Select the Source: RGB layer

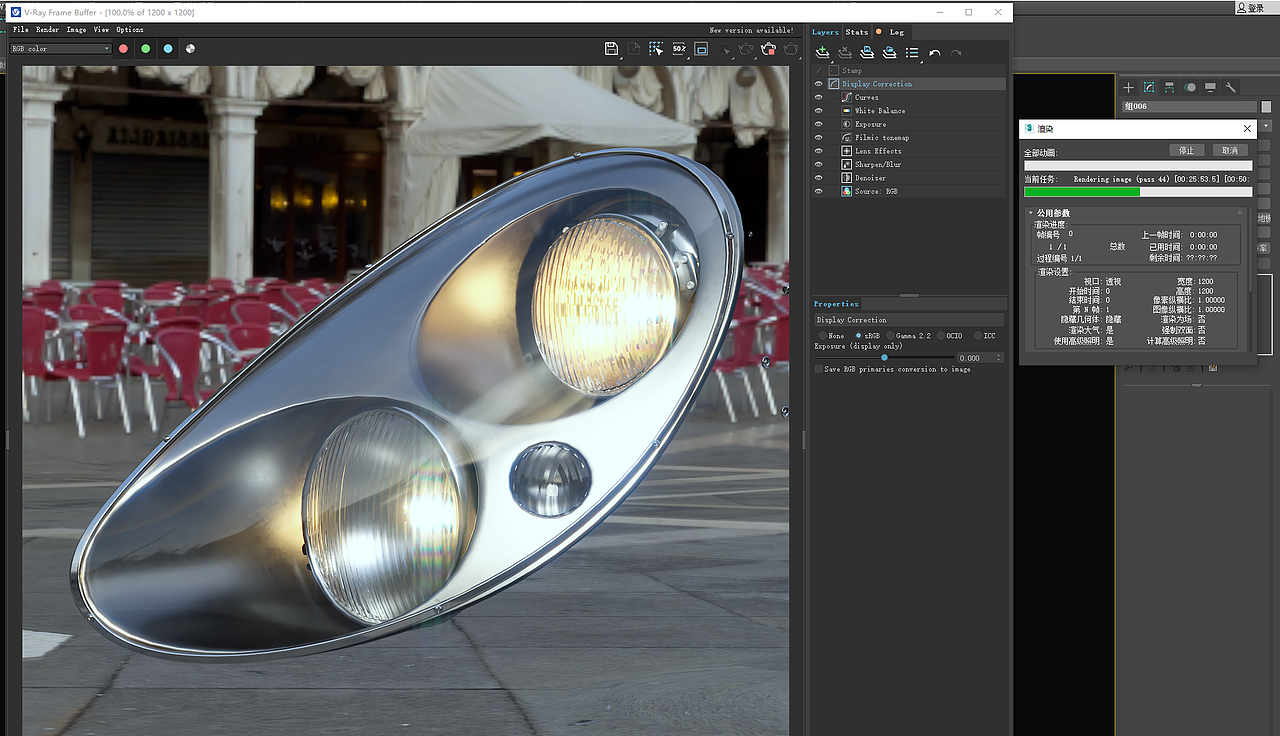tap(911, 191)
